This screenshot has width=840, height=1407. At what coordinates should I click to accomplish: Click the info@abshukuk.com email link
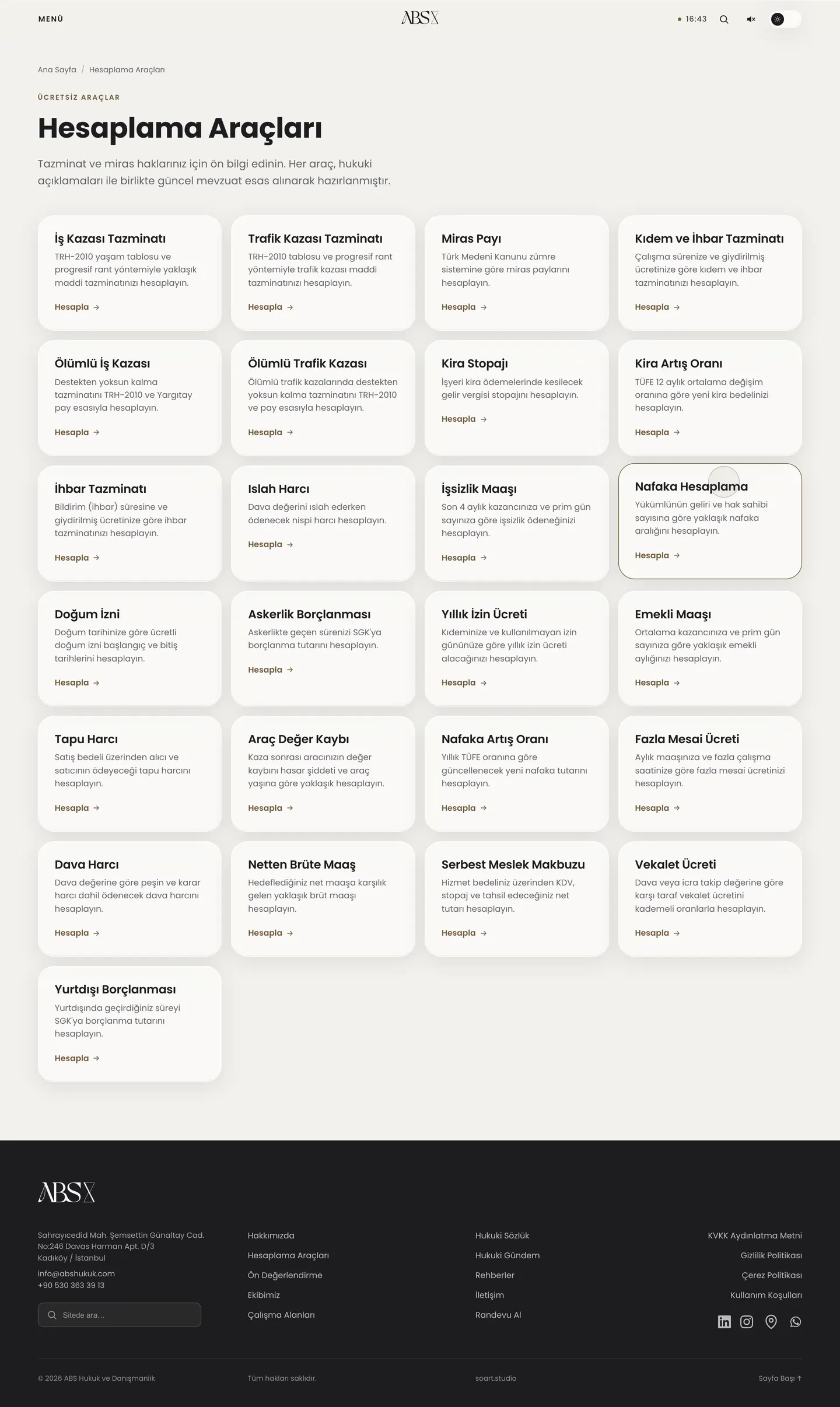(x=76, y=1274)
